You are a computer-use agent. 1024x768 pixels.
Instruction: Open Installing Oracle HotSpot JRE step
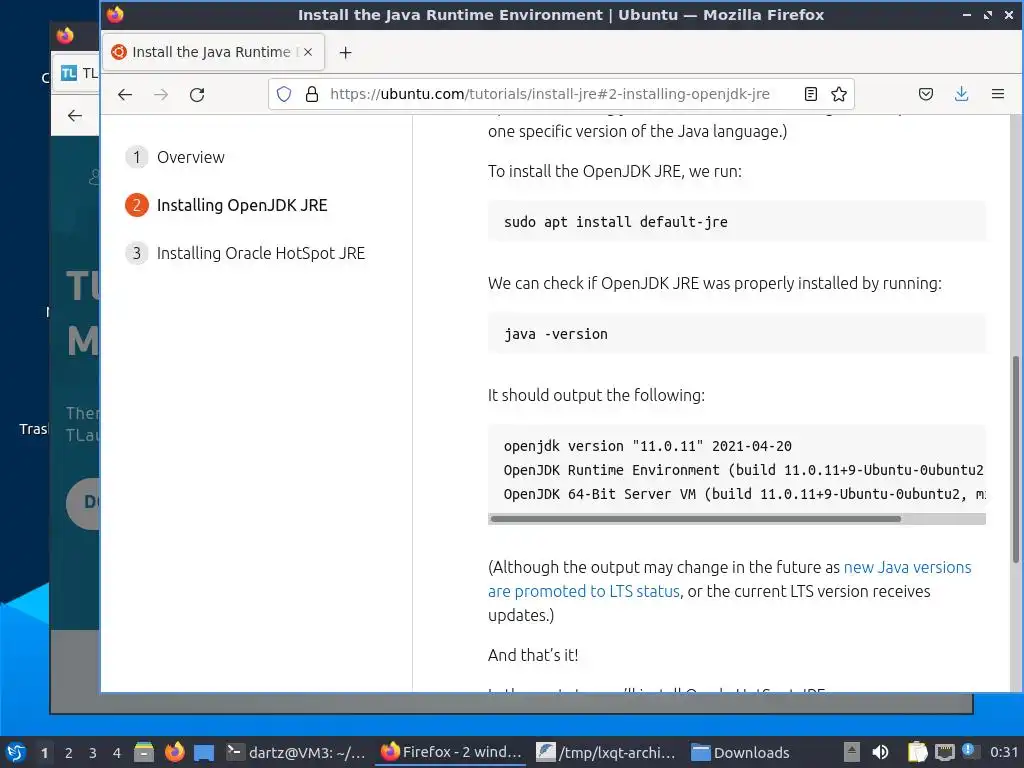245,253
